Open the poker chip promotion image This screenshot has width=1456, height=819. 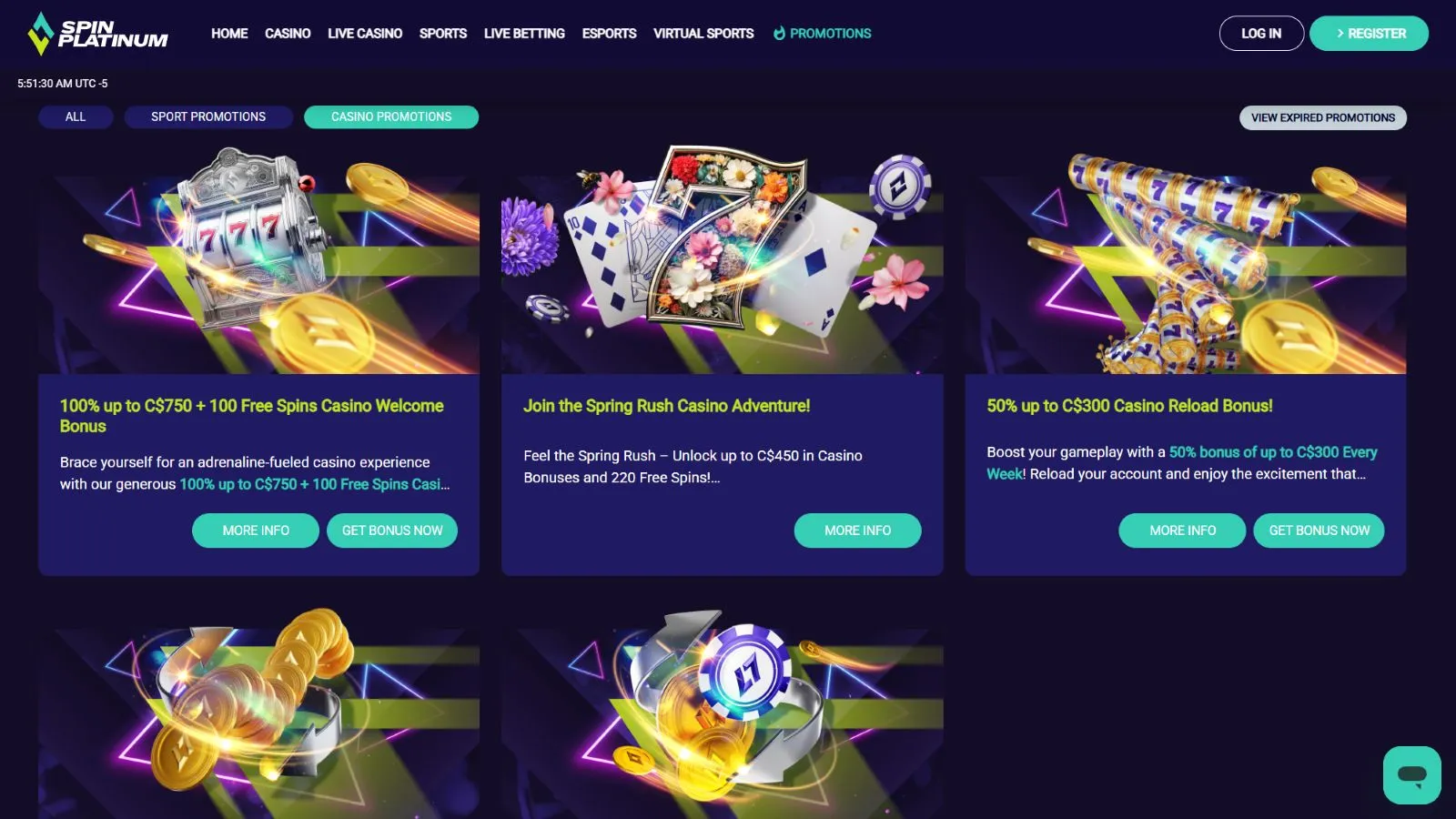pos(722,713)
